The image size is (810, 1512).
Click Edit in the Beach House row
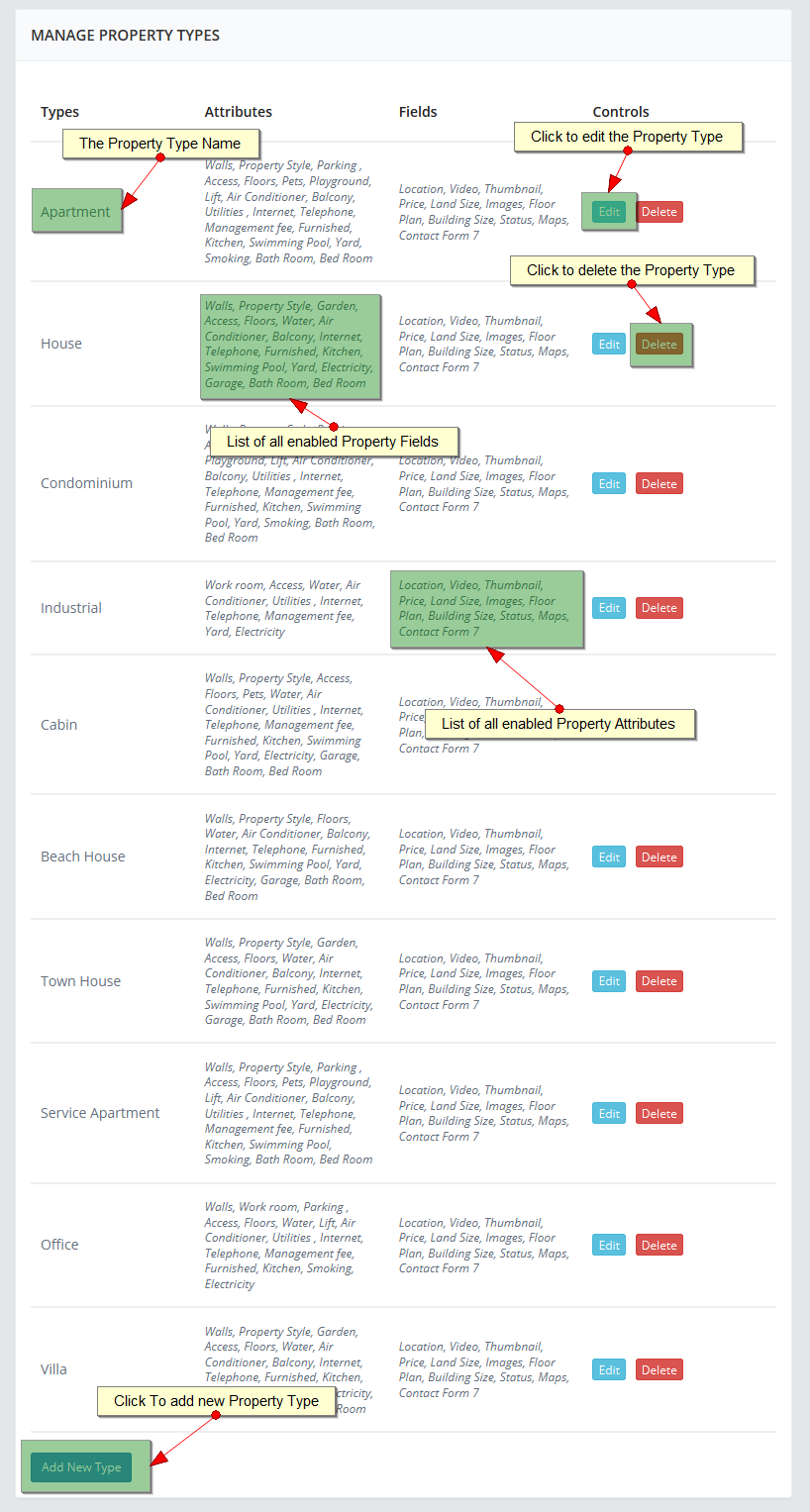609,857
